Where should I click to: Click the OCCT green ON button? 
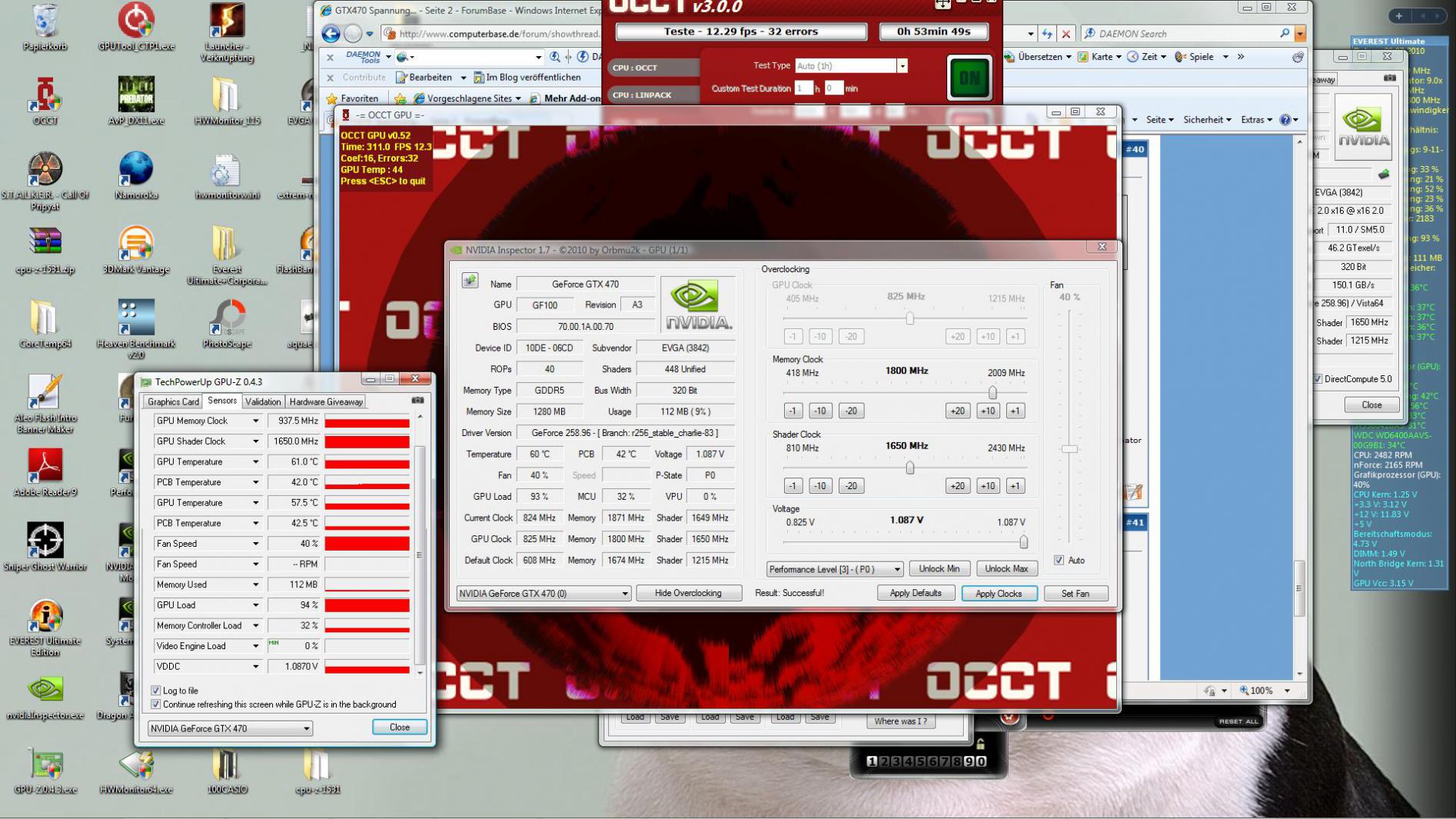pos(969,78)
